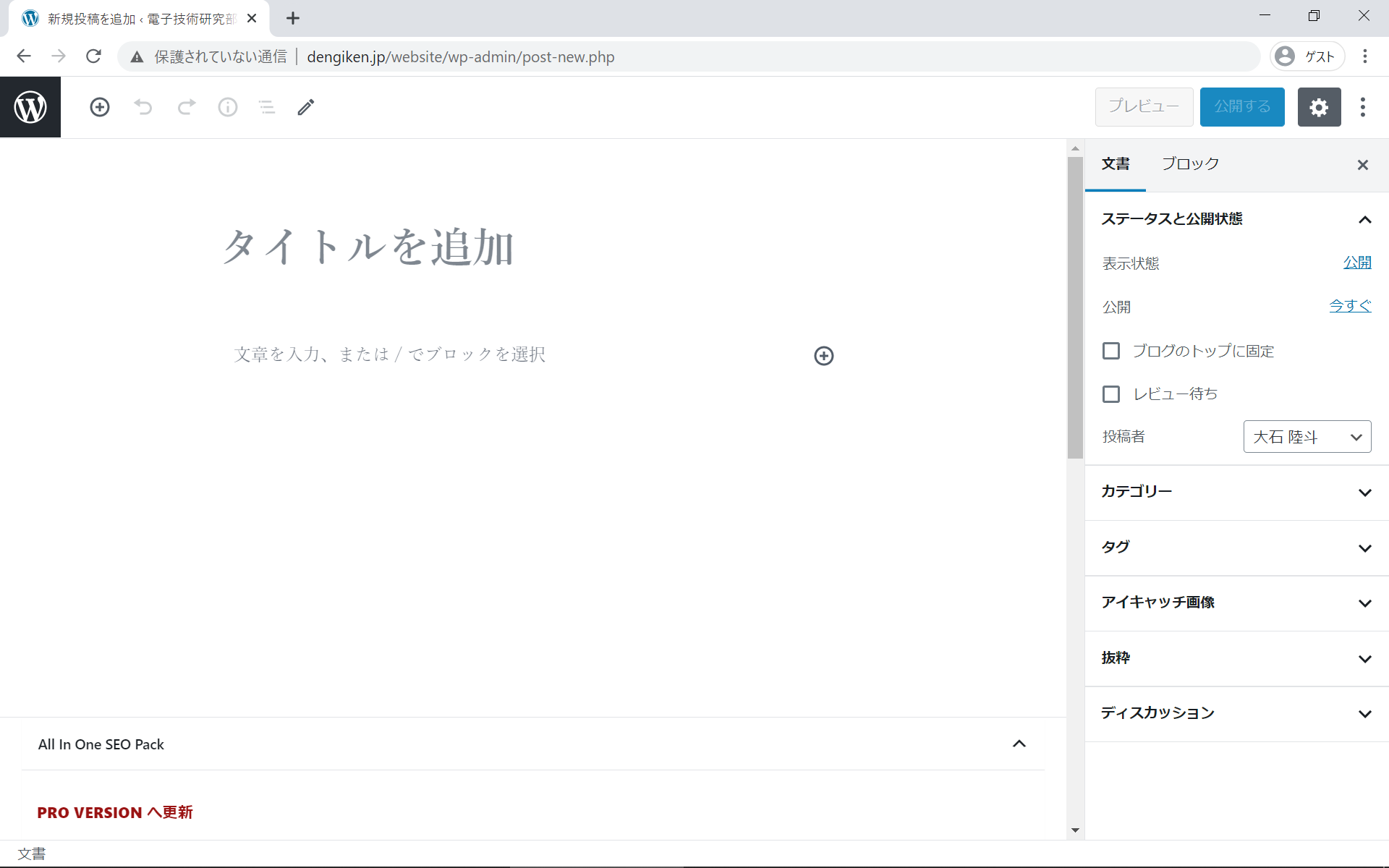Viewport: 1389px width, 868px height.
Task: Click the not-secure warning triangle icon
Action: [x=137, y=56]
